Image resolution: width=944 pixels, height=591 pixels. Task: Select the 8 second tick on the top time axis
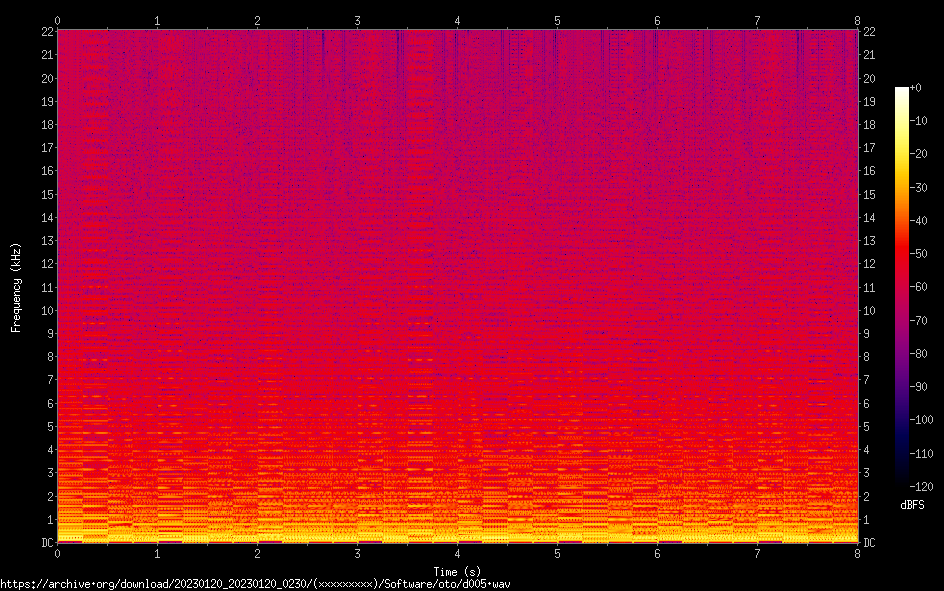(x=857, y=19)
